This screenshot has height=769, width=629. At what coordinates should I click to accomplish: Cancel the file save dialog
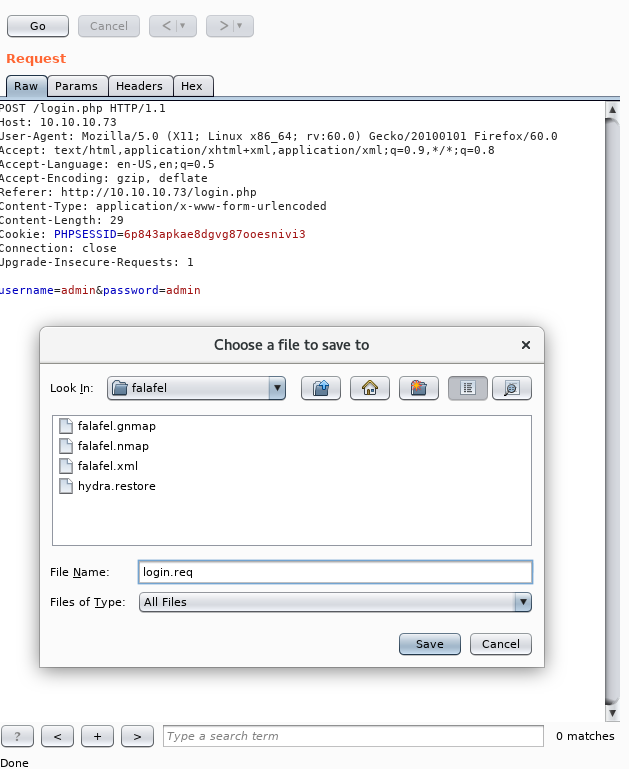pos(500,644)
